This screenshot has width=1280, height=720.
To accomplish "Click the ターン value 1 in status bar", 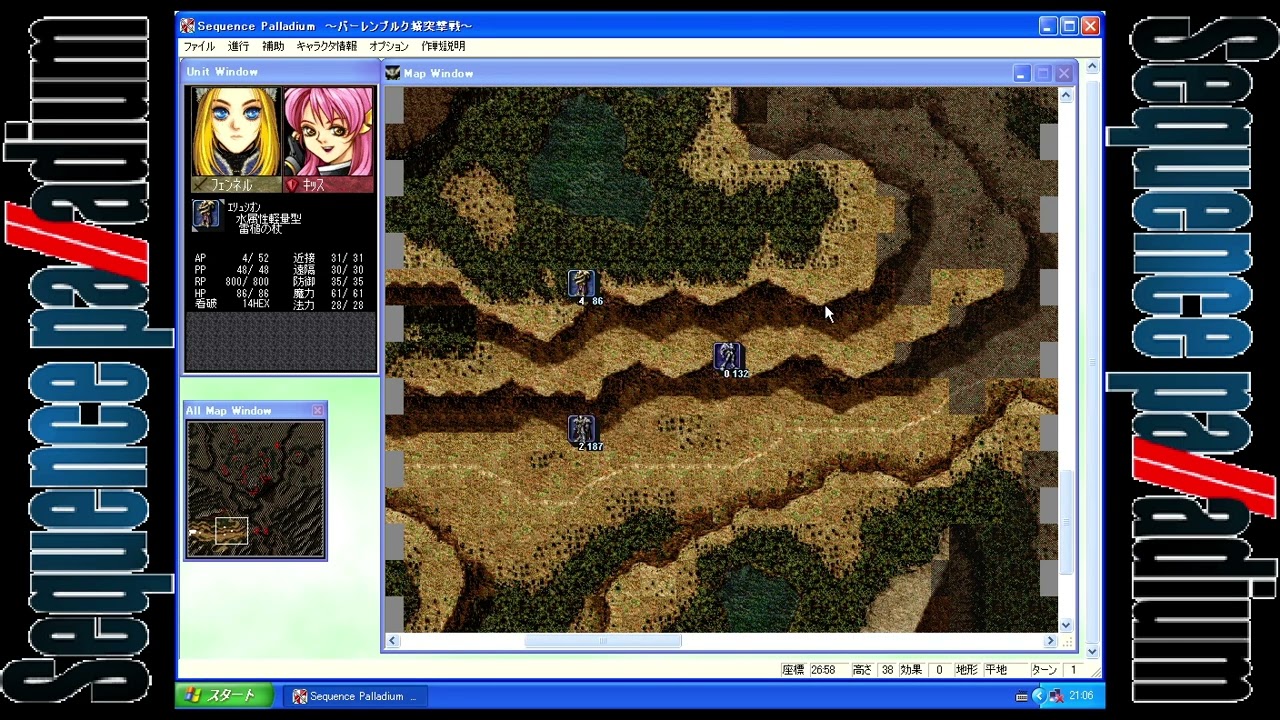I will click(1073, 670).
